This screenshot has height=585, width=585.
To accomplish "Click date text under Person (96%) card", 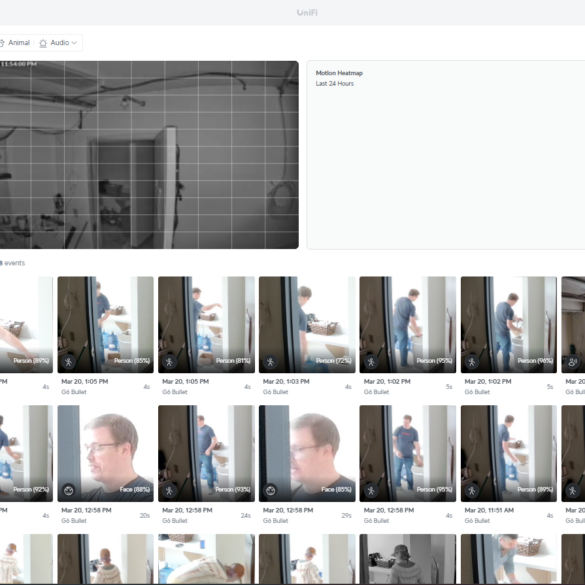I will coord(488,382).
